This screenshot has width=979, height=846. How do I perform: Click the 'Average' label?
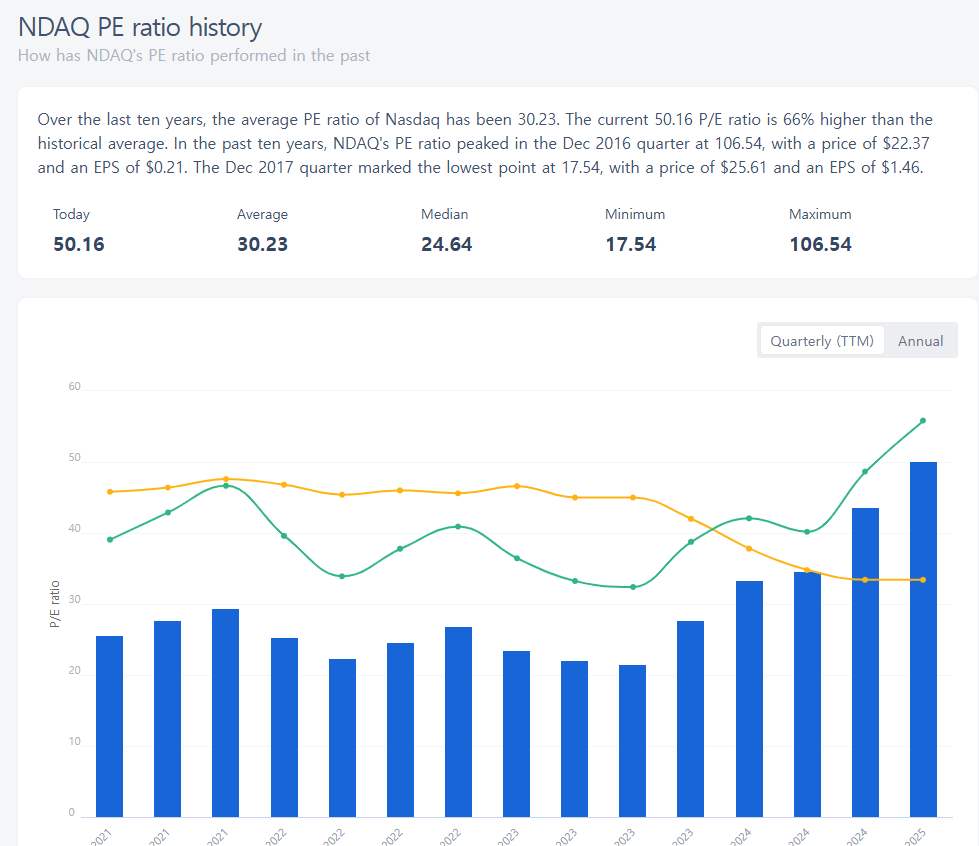click(262, 214)
